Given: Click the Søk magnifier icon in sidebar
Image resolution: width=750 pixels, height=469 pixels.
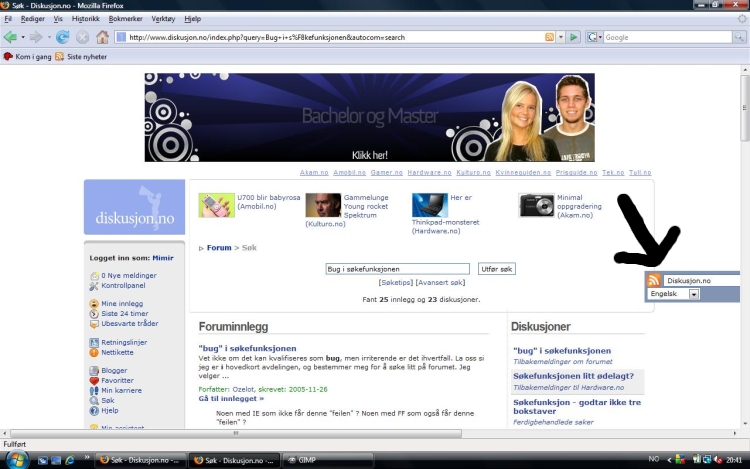Looking at the screenshot, I should point(94,401).
